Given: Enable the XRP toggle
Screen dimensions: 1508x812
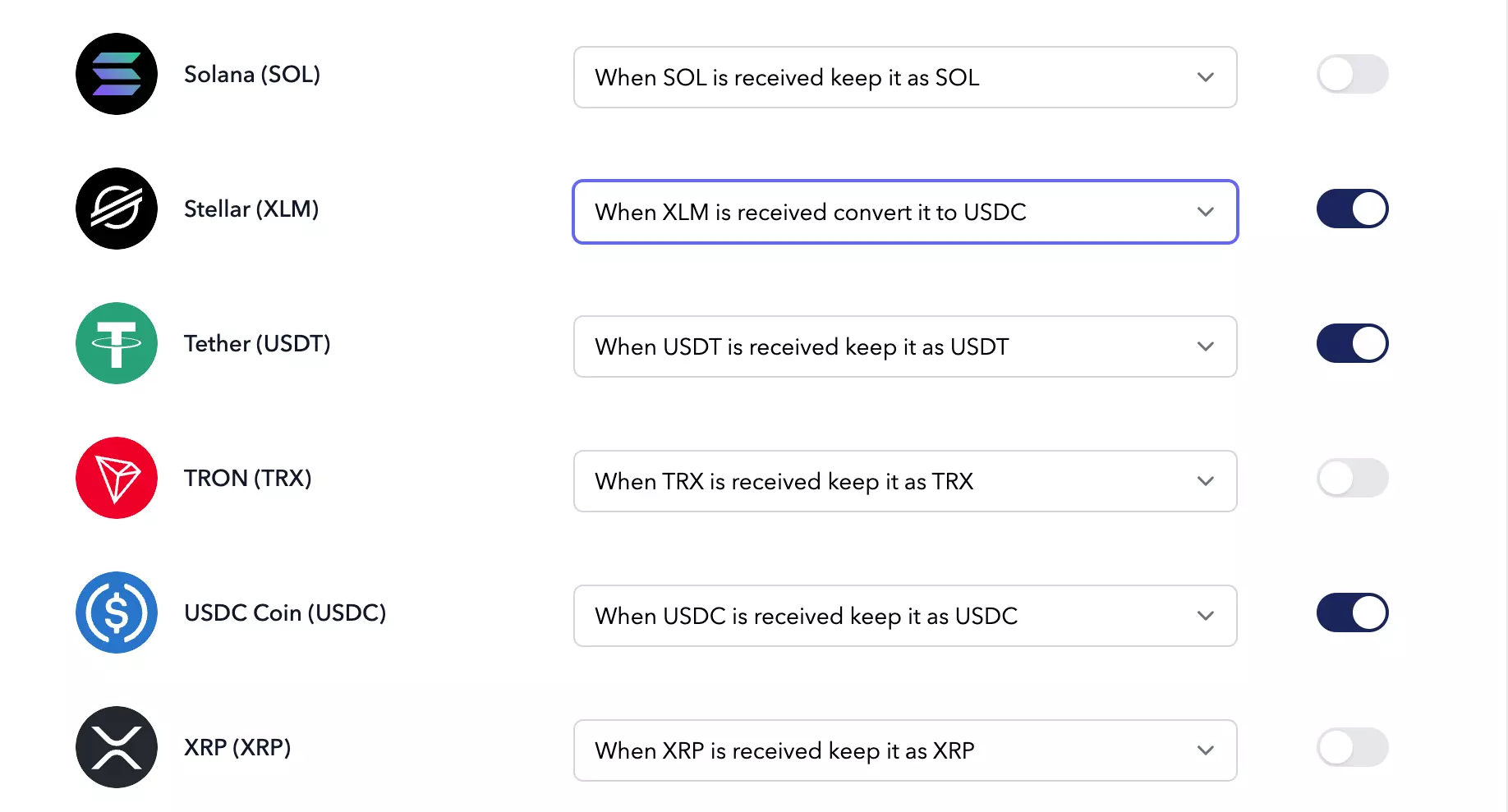Looking at the screenshot, I should click(1352, 747).
